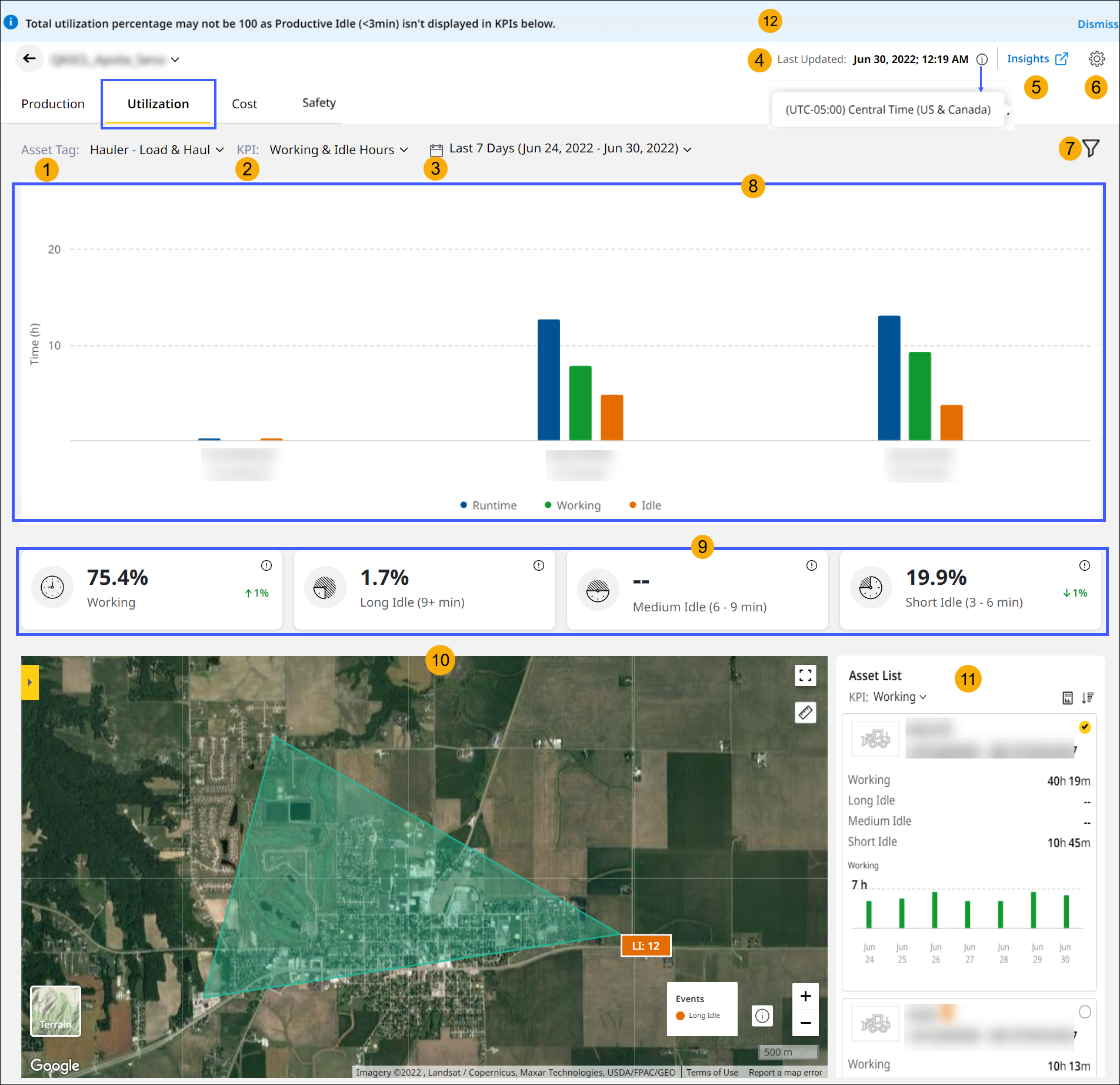This screenshot has width=1120, height=1085.
Task: Open the settings gear icon
Action: (1096, 59)
